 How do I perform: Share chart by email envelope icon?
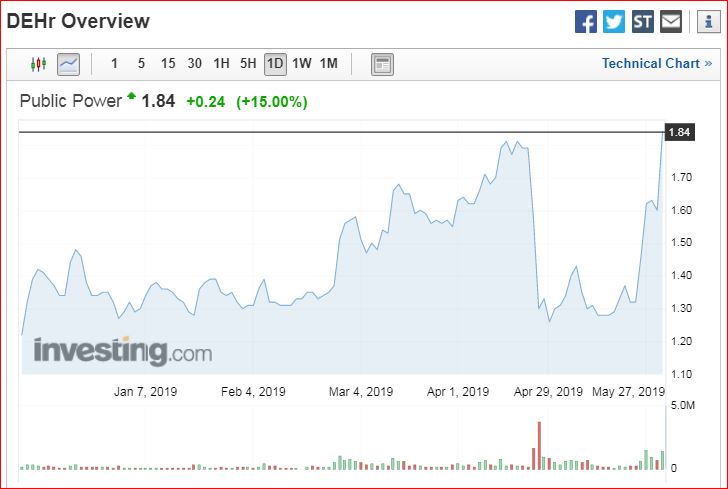[671, 21]
